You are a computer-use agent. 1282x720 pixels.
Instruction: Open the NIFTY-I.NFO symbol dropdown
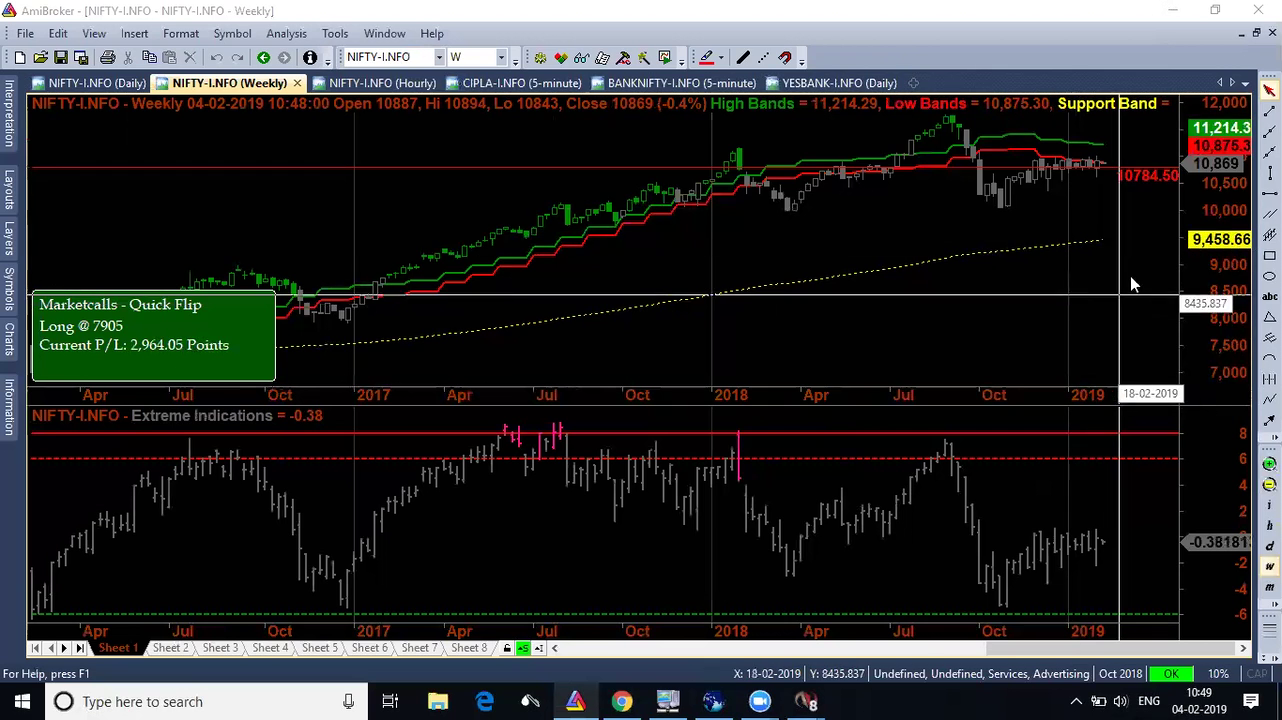coord(439,58)
